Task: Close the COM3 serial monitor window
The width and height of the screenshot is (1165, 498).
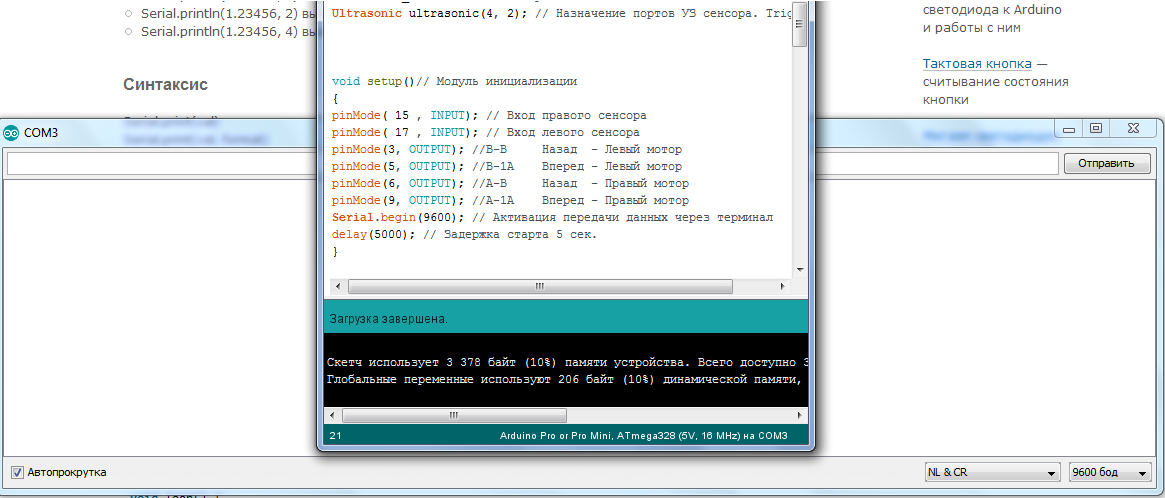Action: (x=1133, y=128)
